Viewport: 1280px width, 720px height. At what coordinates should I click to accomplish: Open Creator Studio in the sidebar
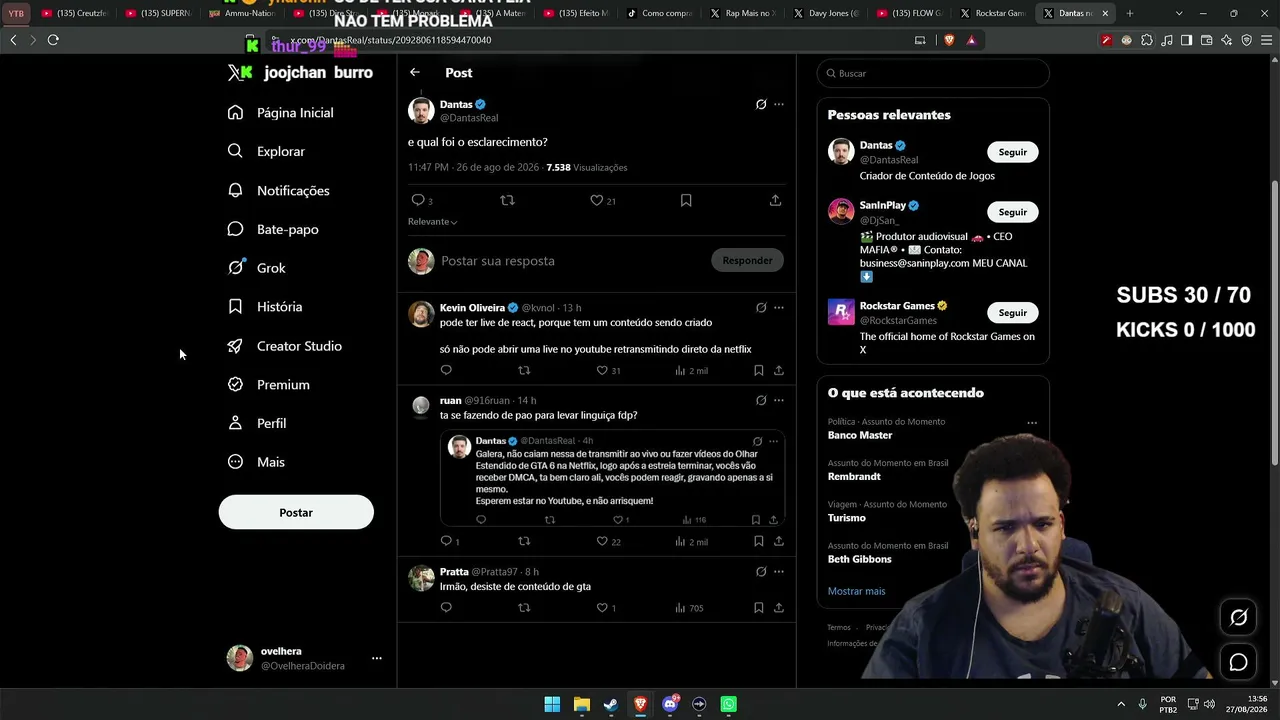pos(285,346)
